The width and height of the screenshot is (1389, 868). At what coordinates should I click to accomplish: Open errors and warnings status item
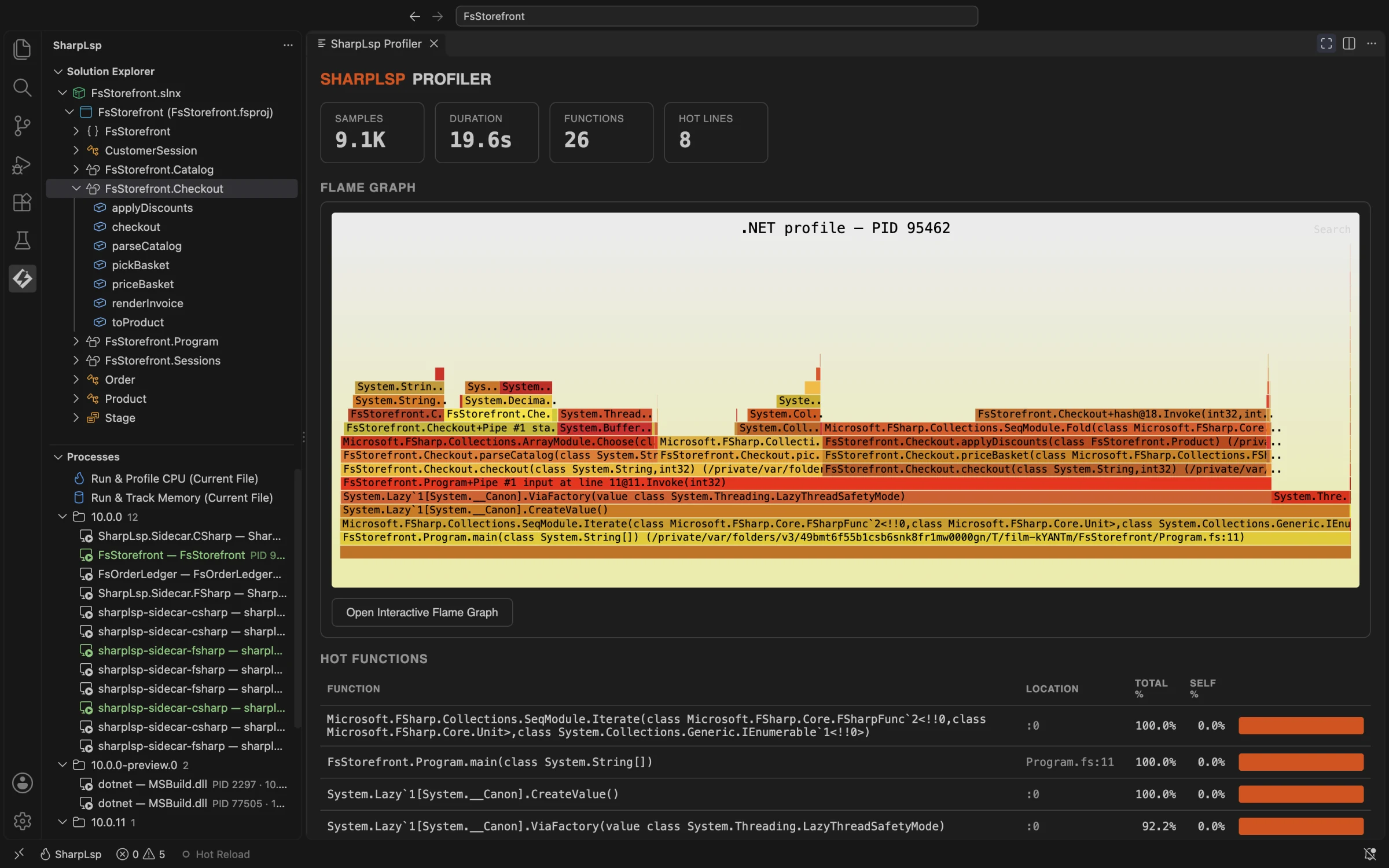pyautogui.click(x=141, y=854)
